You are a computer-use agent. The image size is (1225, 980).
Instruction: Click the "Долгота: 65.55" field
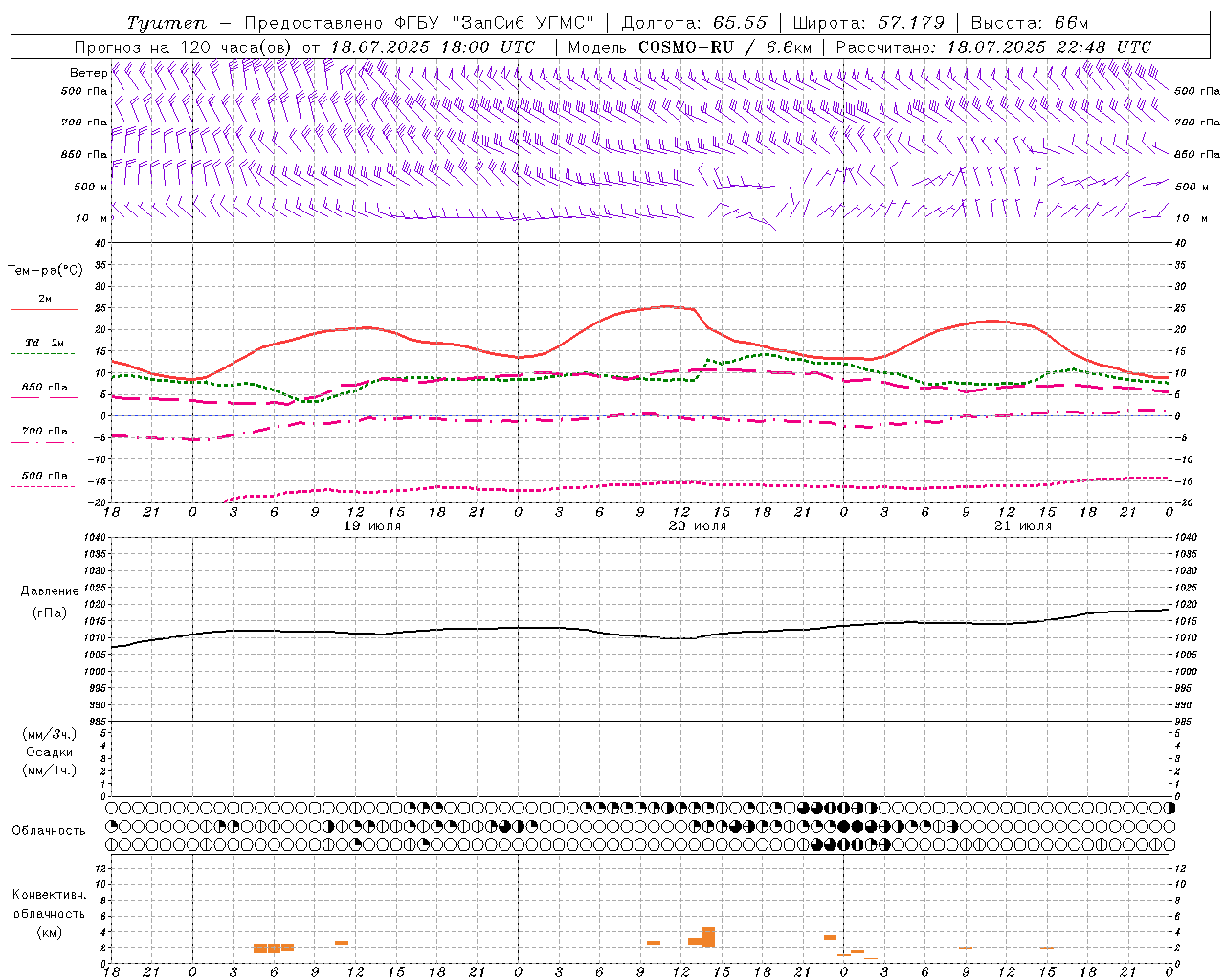[x=694, y=23]
